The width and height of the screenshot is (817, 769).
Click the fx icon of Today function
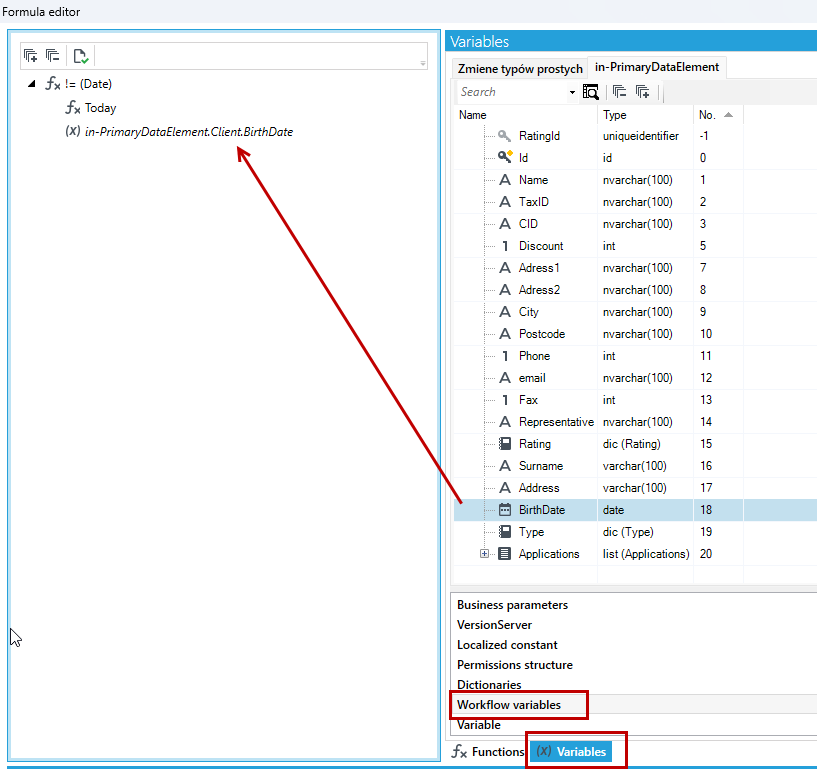click(x=72, y=108)
